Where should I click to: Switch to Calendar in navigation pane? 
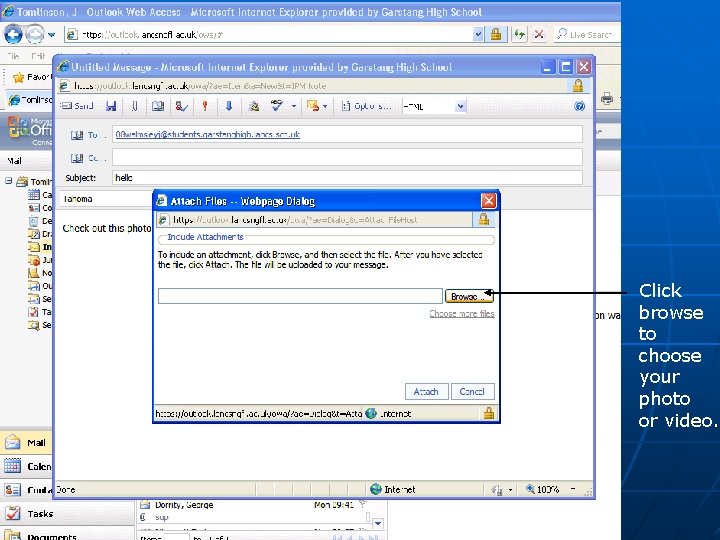[x=26, y=467]
